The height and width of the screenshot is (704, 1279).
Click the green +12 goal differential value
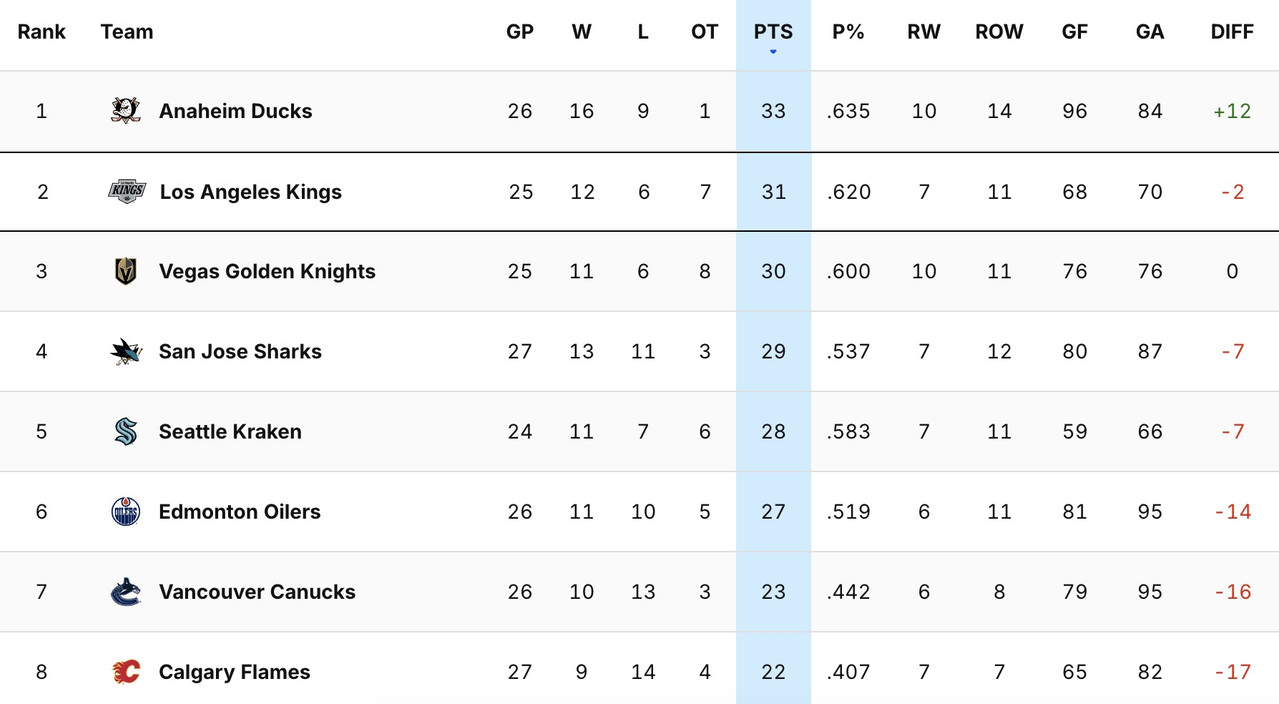click(x=1232, y=111)
